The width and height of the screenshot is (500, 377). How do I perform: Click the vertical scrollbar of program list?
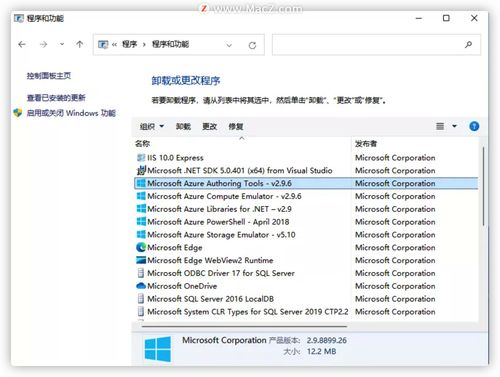[483, 187]
